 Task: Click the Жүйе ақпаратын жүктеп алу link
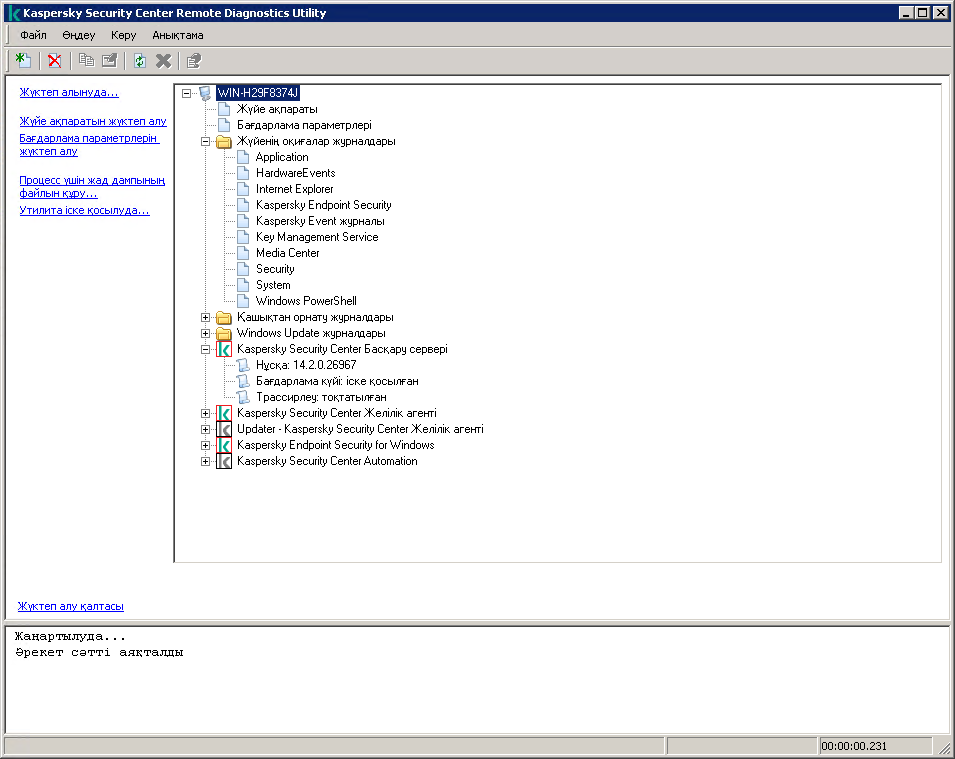pos(92,121)
